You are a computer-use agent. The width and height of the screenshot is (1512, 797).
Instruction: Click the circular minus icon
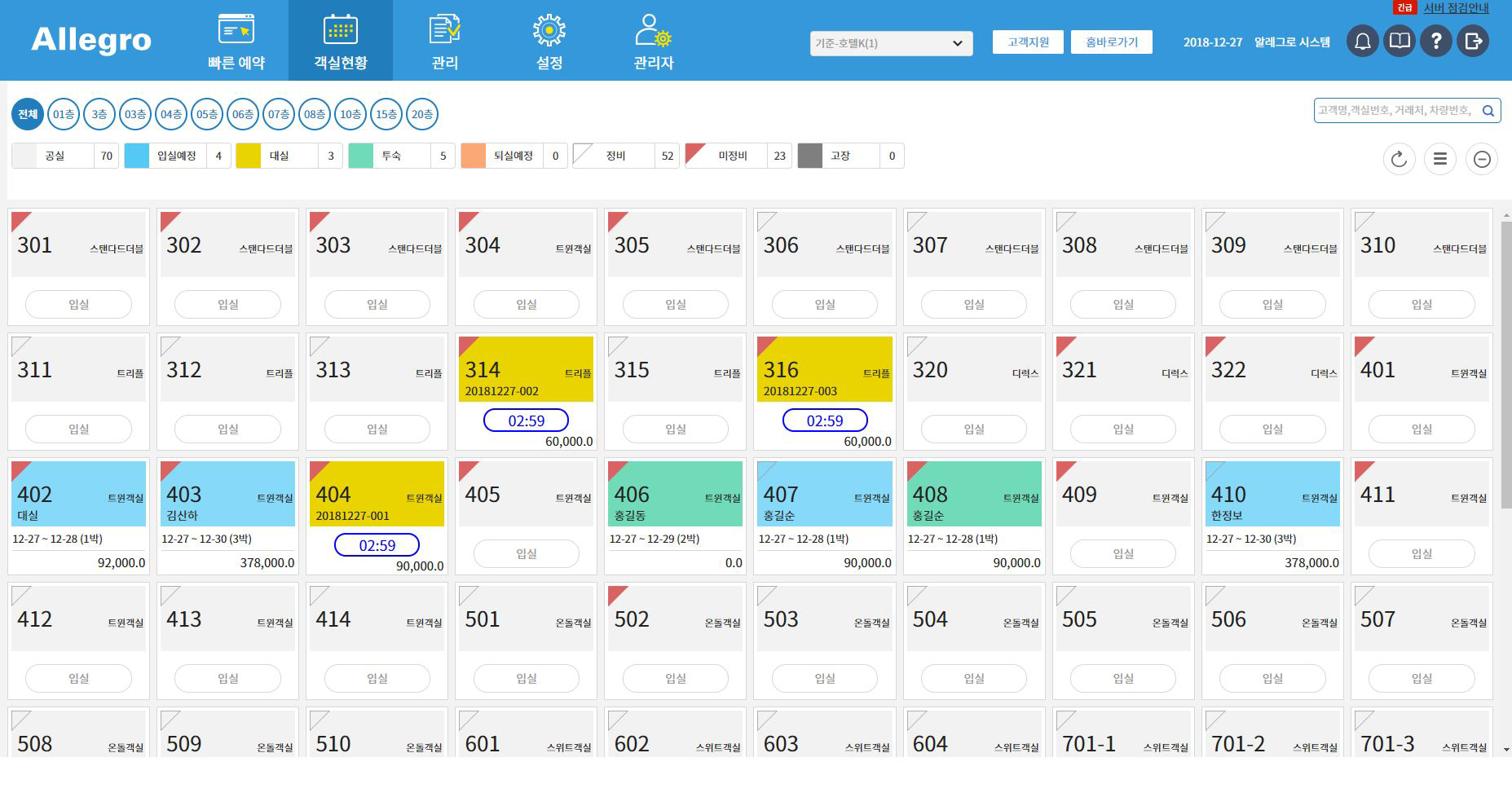click(1482, 159)
